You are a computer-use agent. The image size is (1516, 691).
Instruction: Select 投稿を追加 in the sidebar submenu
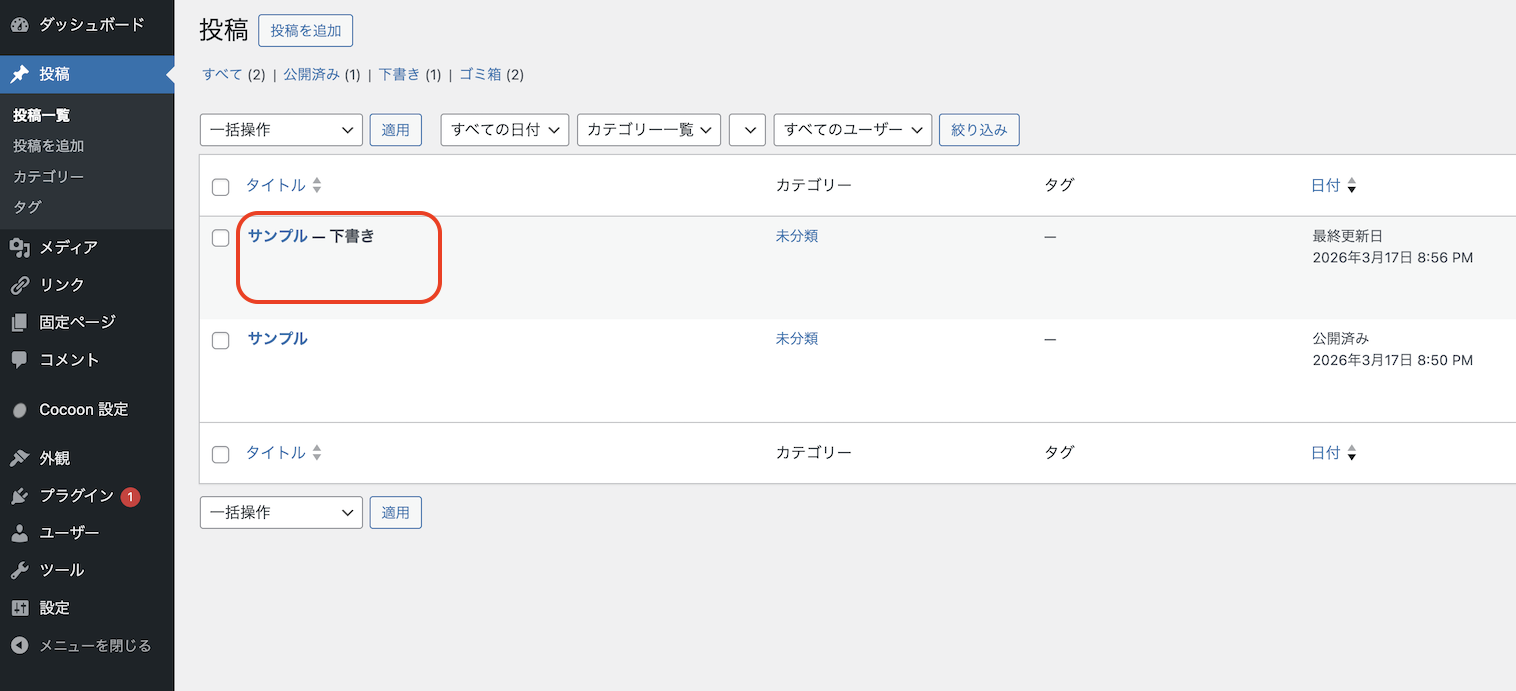[48, 146]
